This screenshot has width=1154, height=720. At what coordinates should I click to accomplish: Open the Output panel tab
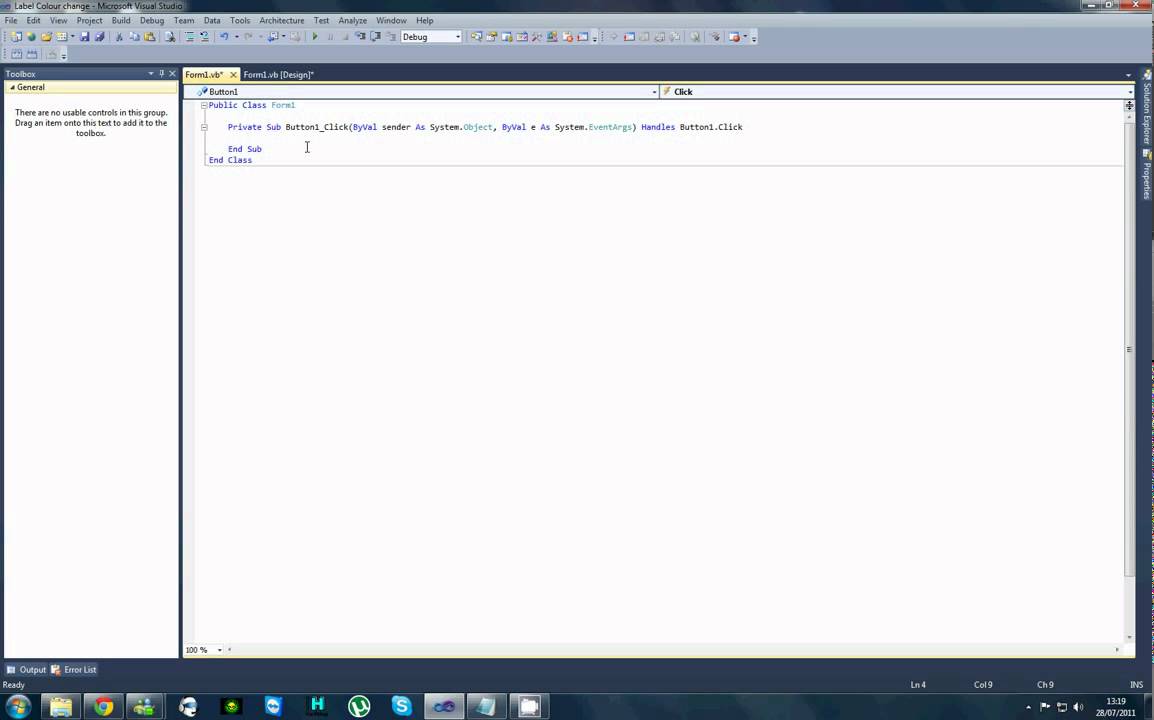[26, 670]
